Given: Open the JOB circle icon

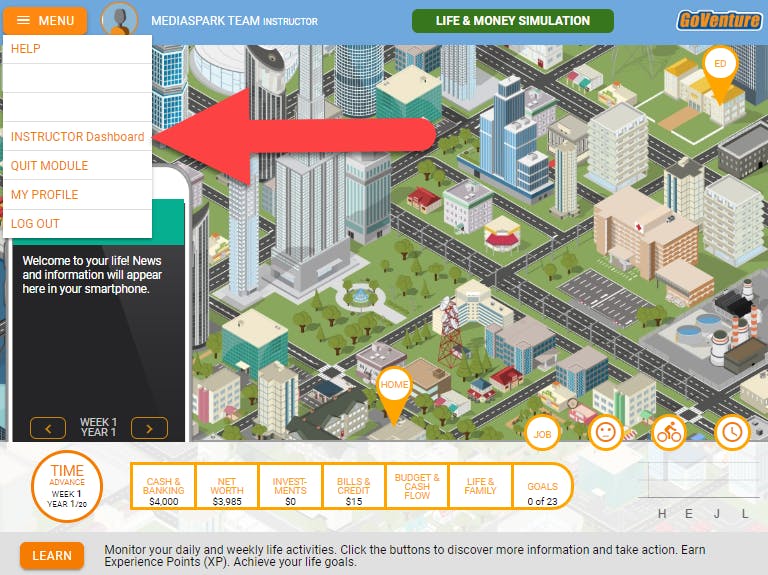Looking at the screenshot, I should [x=542, y=433].
